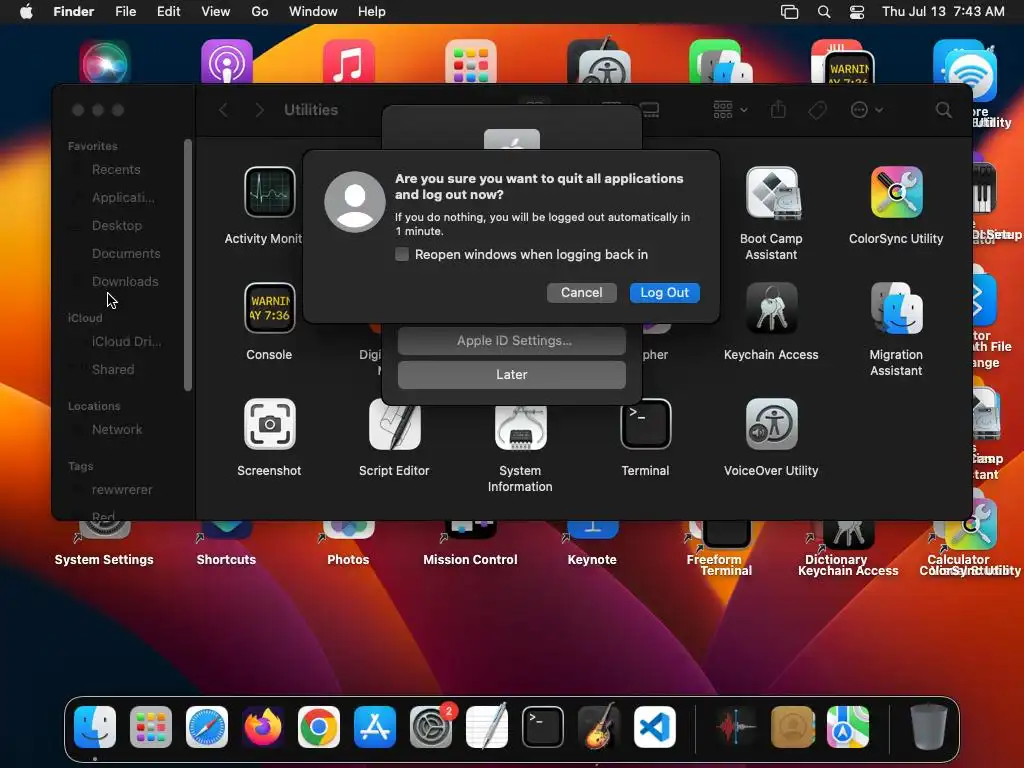Screen dimensions: 1024x768
Task: Click Stage Manager menu bar icon
Action: pos(790,12)
